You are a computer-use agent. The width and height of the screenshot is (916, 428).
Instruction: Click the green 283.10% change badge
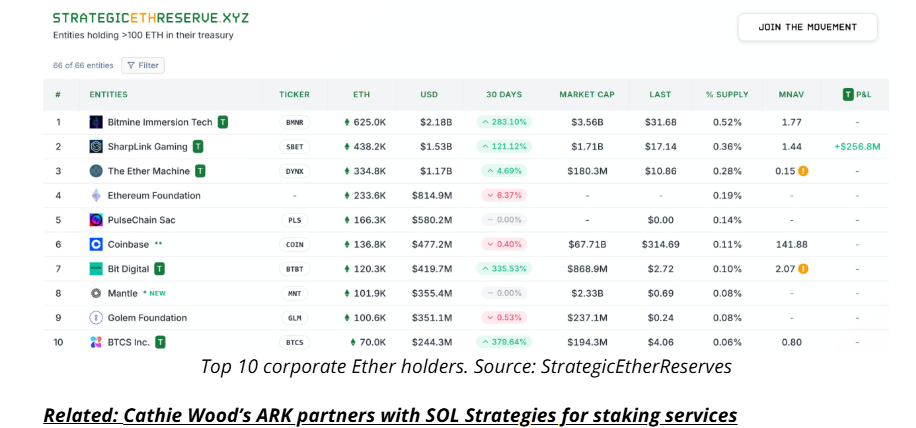coord(504,122)
